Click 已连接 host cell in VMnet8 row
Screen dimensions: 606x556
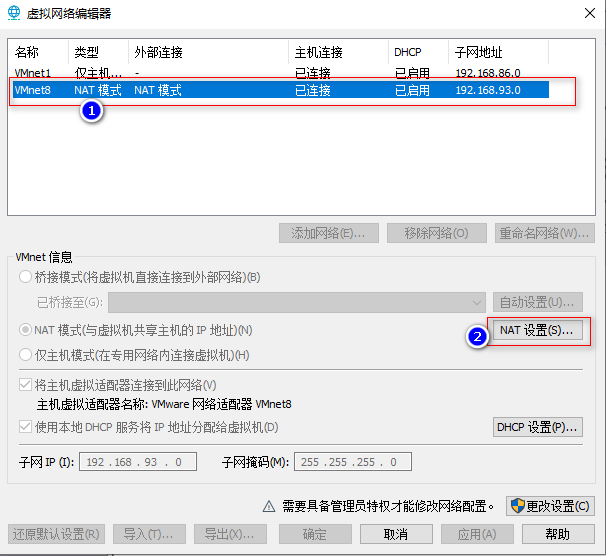point(313,90)
